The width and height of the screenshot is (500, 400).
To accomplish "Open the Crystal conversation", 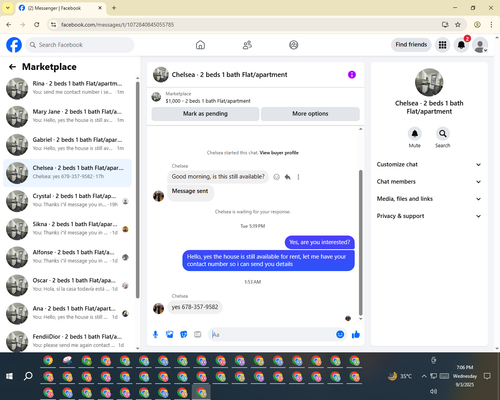I will pos(67,201).
